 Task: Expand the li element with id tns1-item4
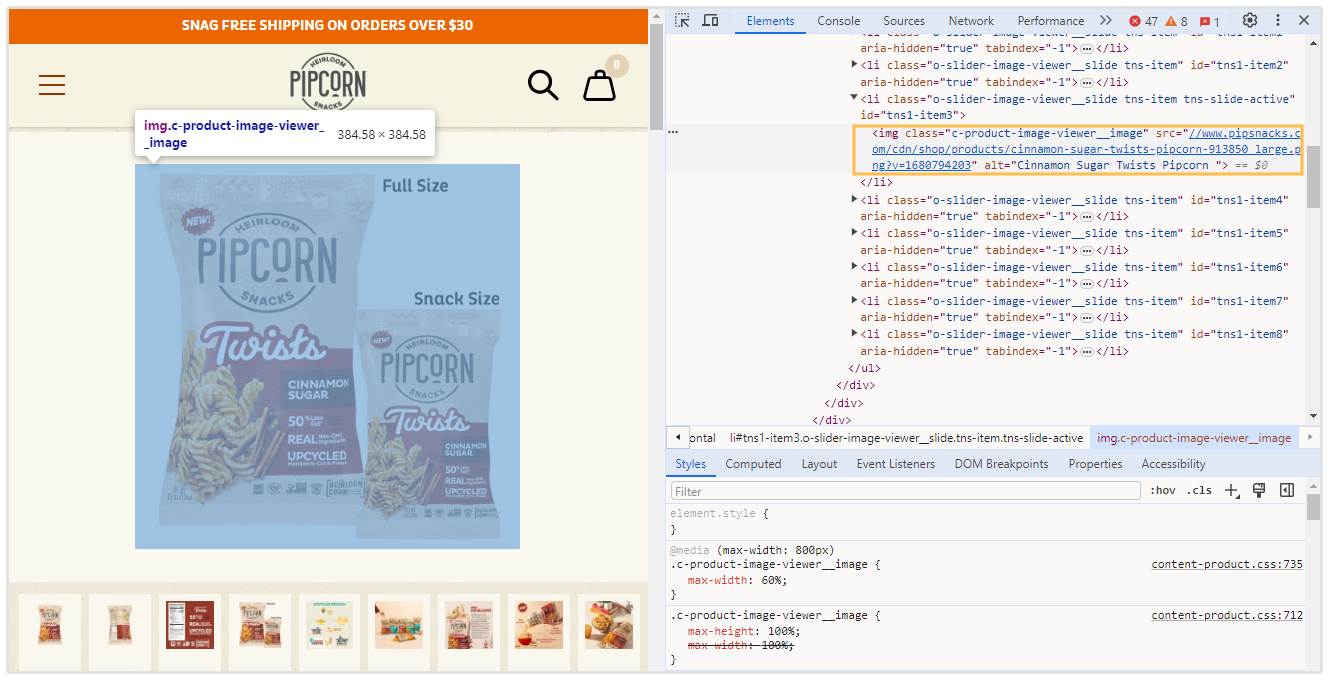pyautogui.click(x=854, y=200)
